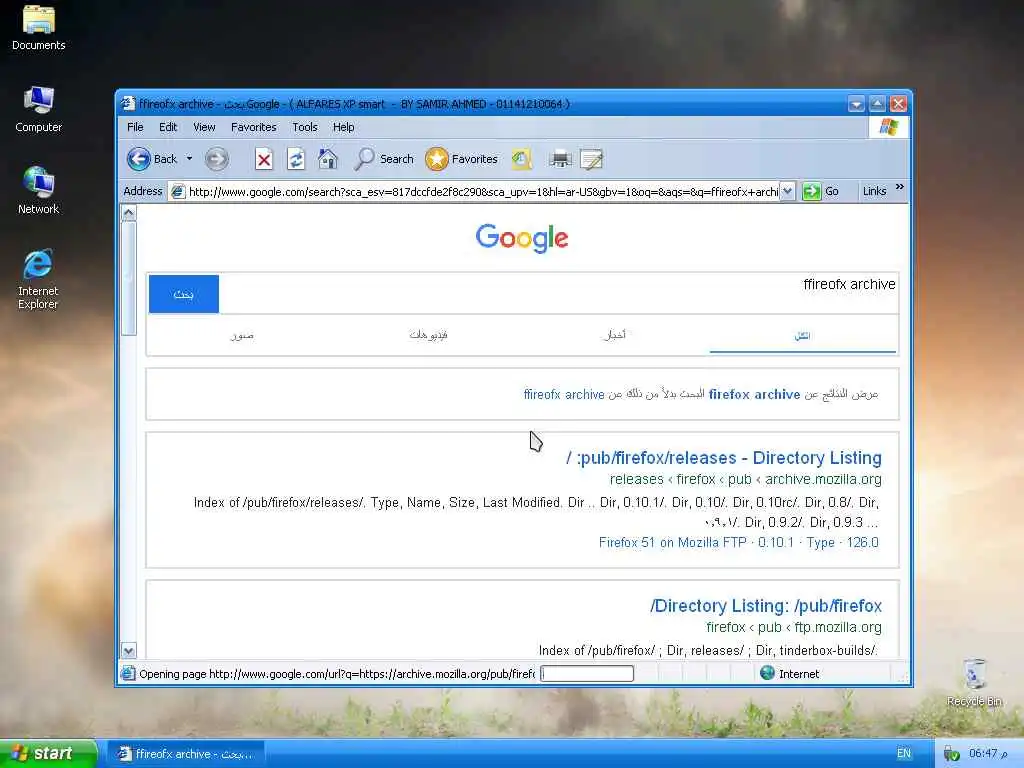Viewport: 1024px width, 768px height.
Task: Go to the Home page icon
Action: point(328,159)
